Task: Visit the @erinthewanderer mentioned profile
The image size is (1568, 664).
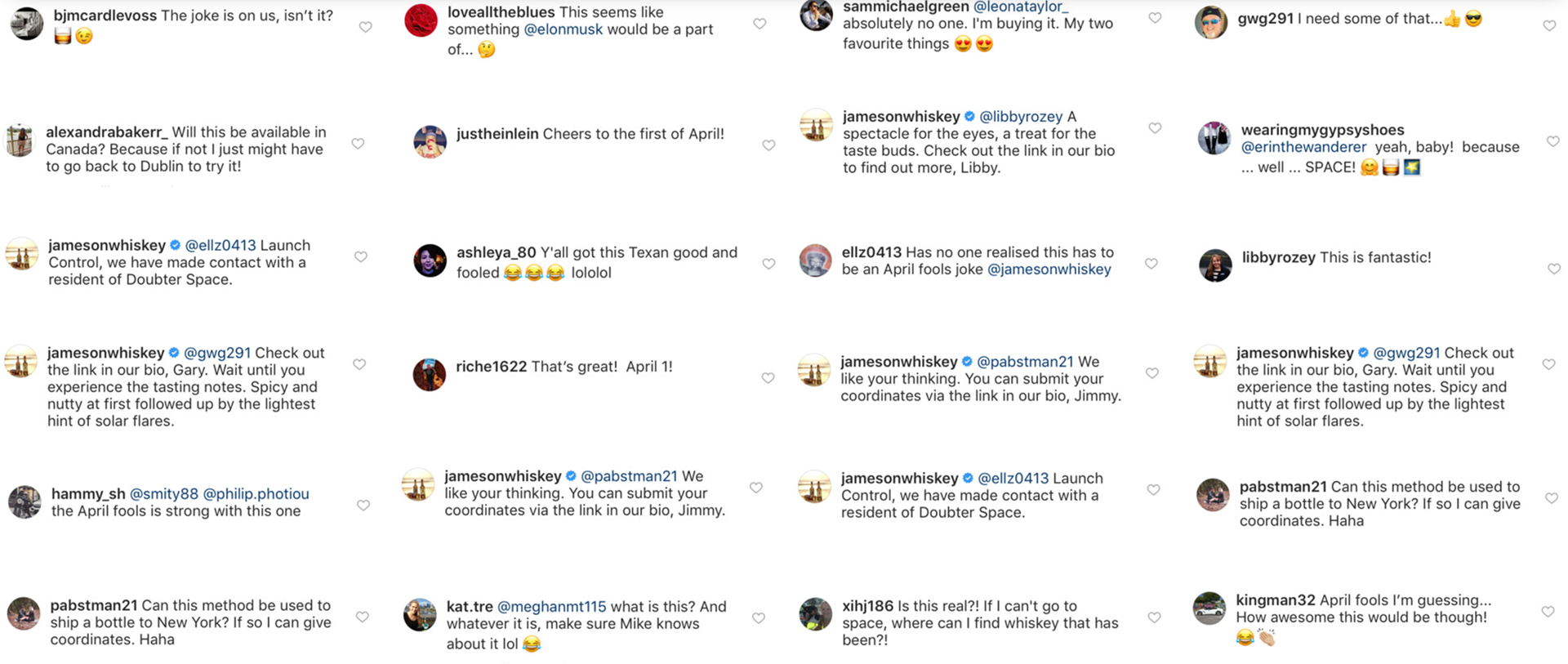Action: coord(1303,147)
